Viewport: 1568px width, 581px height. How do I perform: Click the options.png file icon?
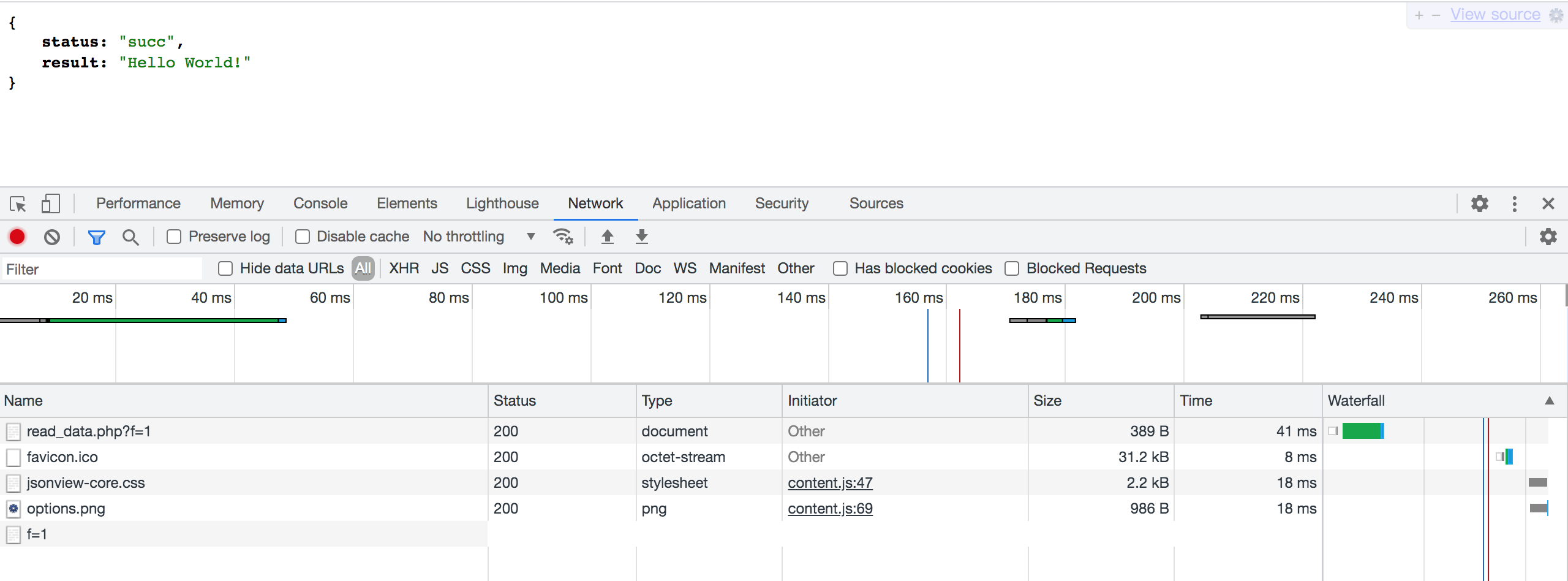click(13, 509)
